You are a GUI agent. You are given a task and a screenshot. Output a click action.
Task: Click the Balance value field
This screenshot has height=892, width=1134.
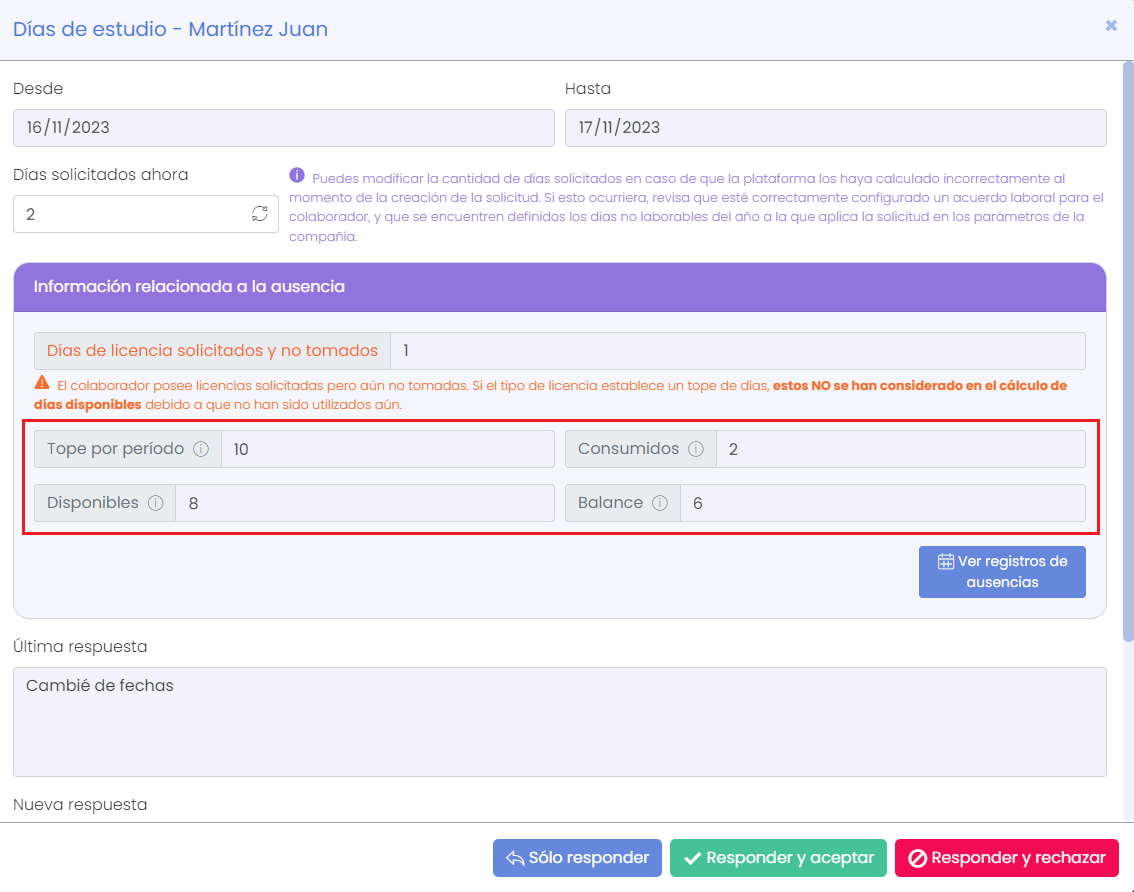point(882,503)
